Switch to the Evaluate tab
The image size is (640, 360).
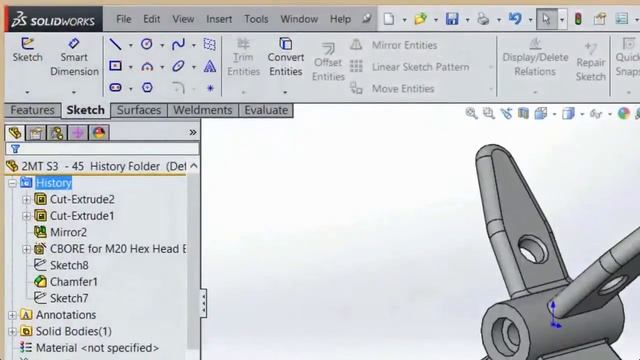point(266,110)
